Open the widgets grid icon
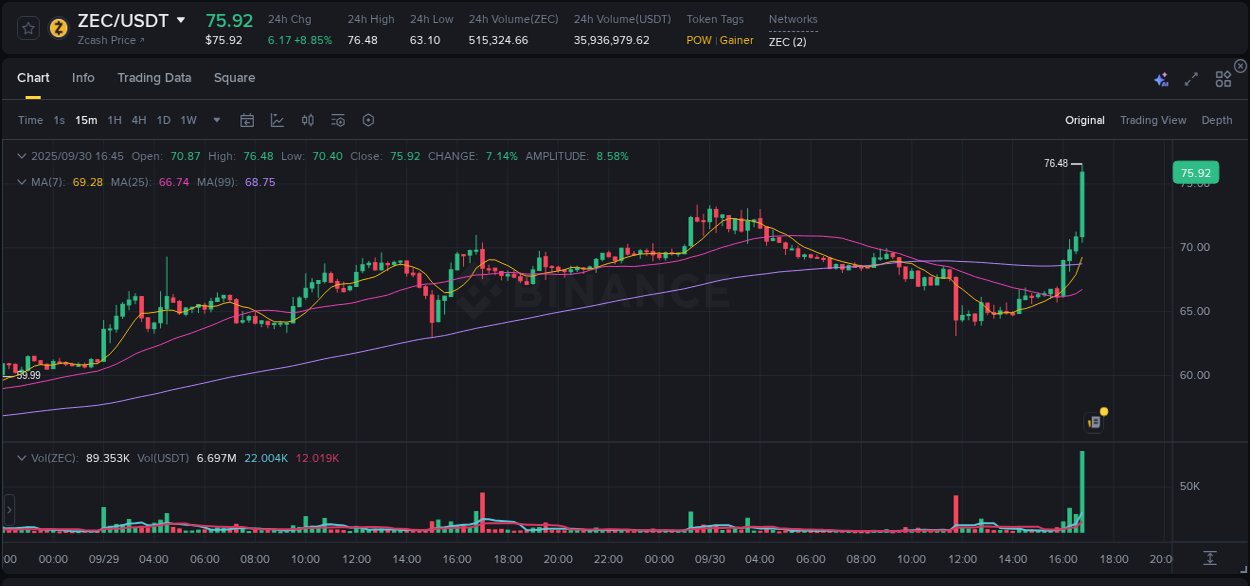The width and height of the screenshot is (1250, 586). 1223,77
